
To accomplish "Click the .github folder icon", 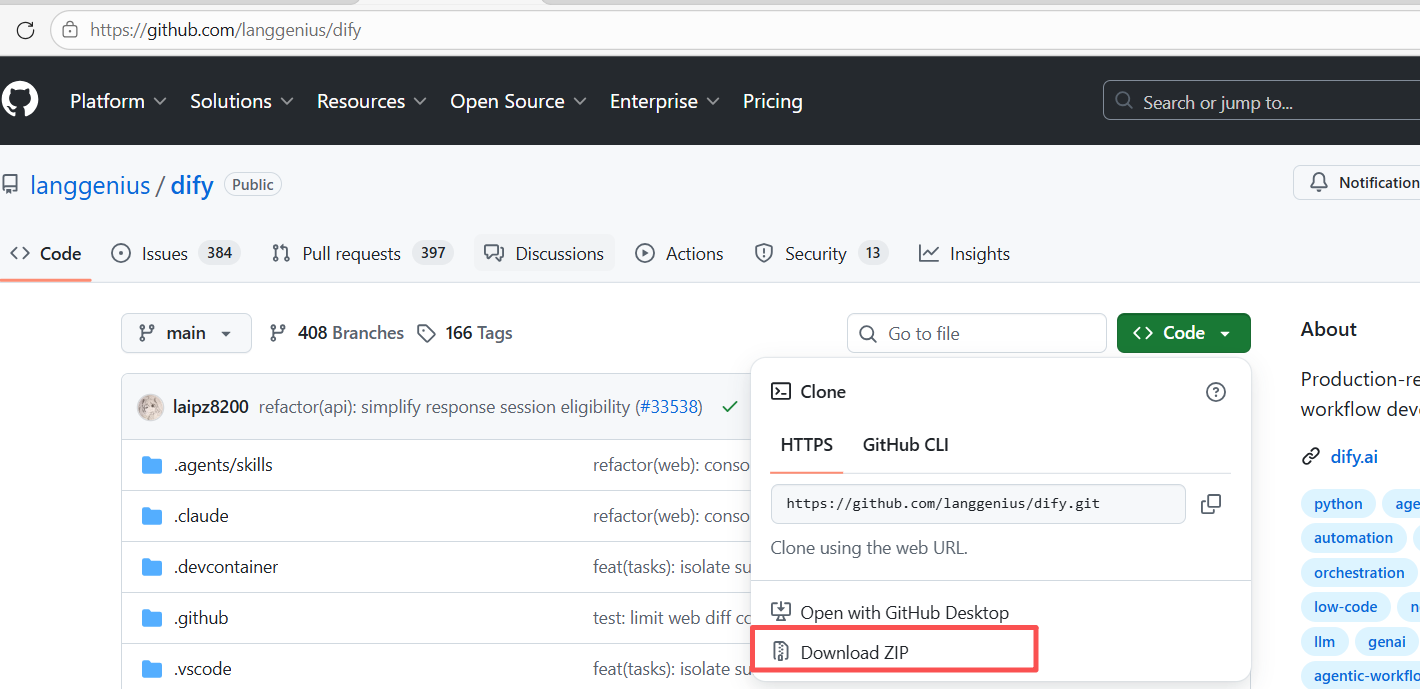I will pyautogui.click(x=152, y=618).
